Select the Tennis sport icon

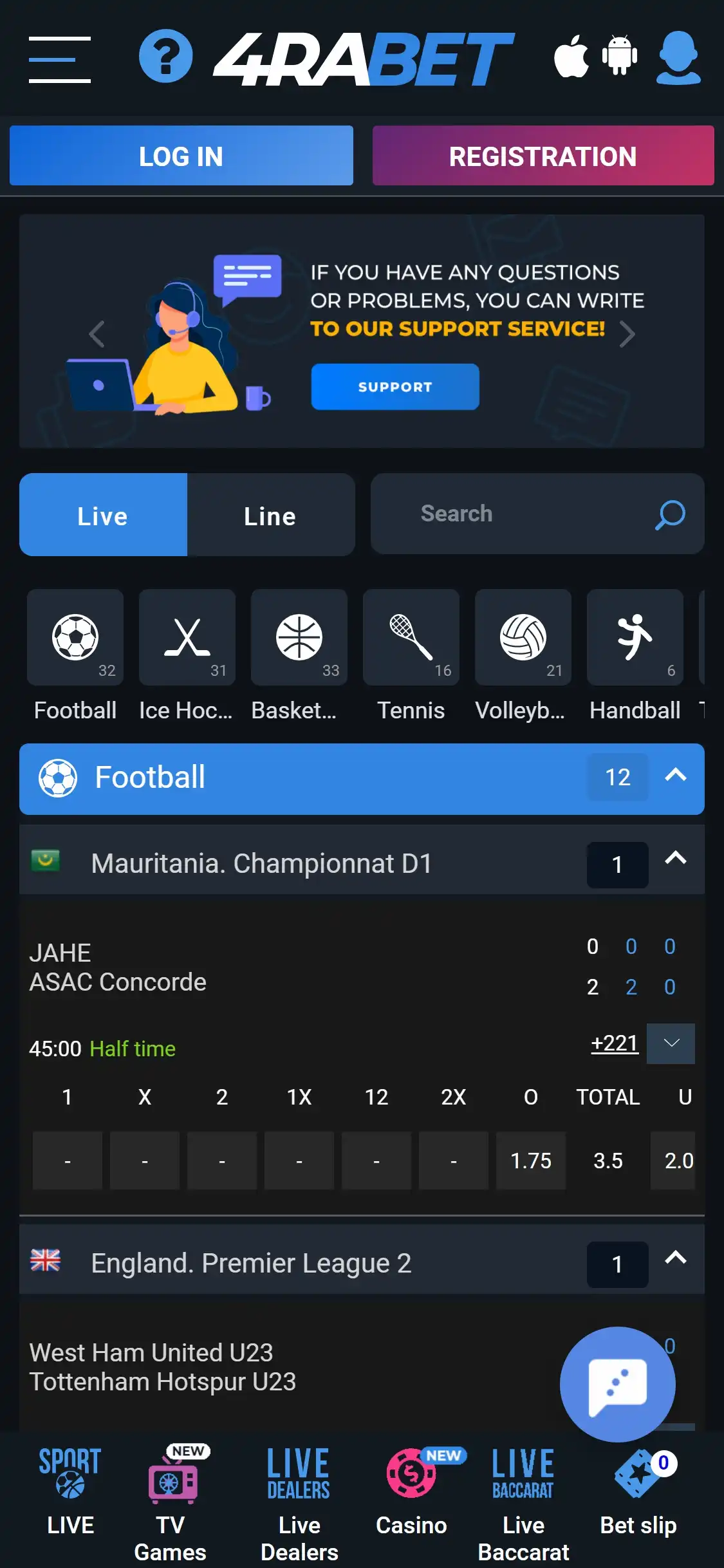(411, 637)
